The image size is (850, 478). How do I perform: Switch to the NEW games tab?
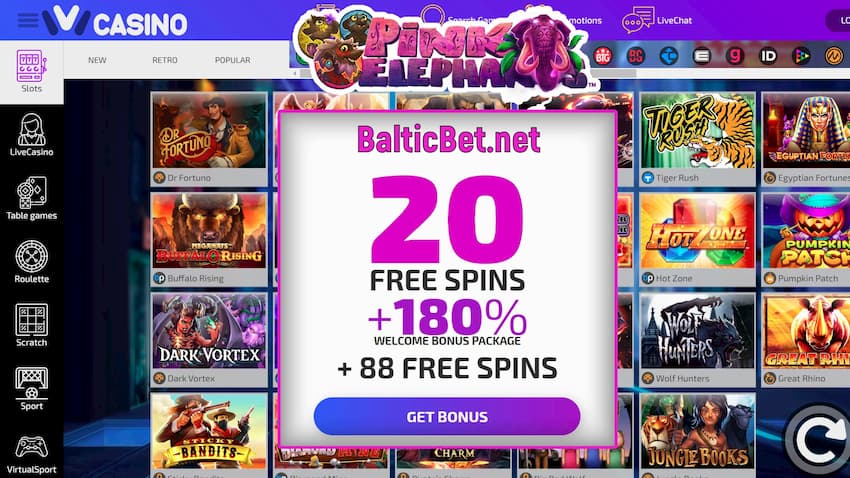[97, 60]
